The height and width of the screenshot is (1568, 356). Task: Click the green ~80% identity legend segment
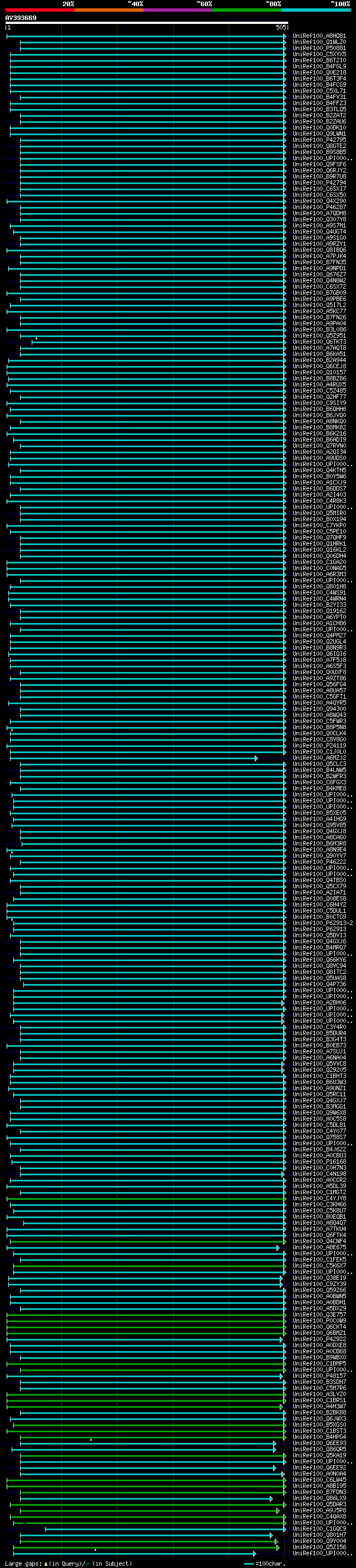coord(247,10)
